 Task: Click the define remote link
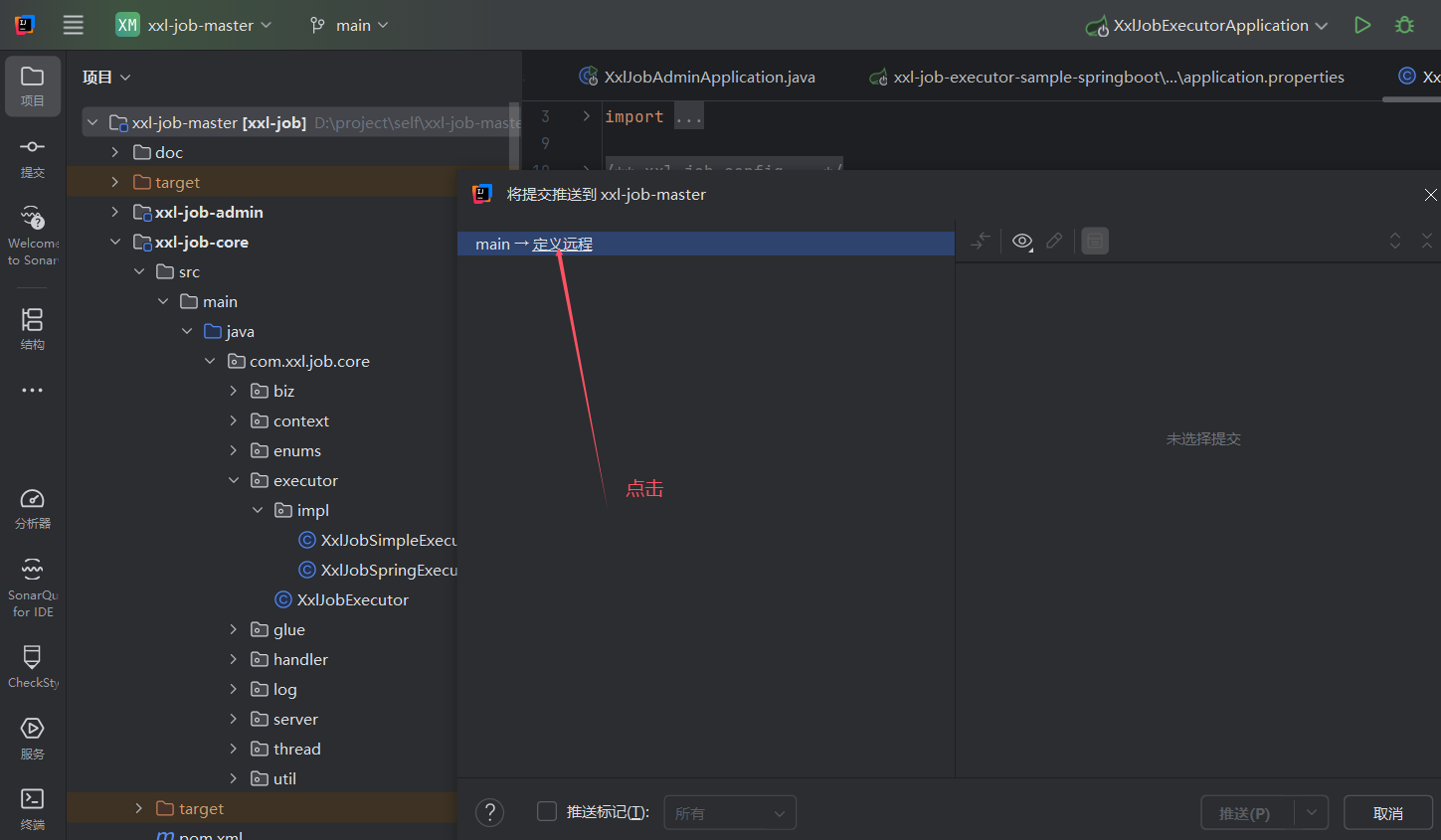[x=562, y=245]
